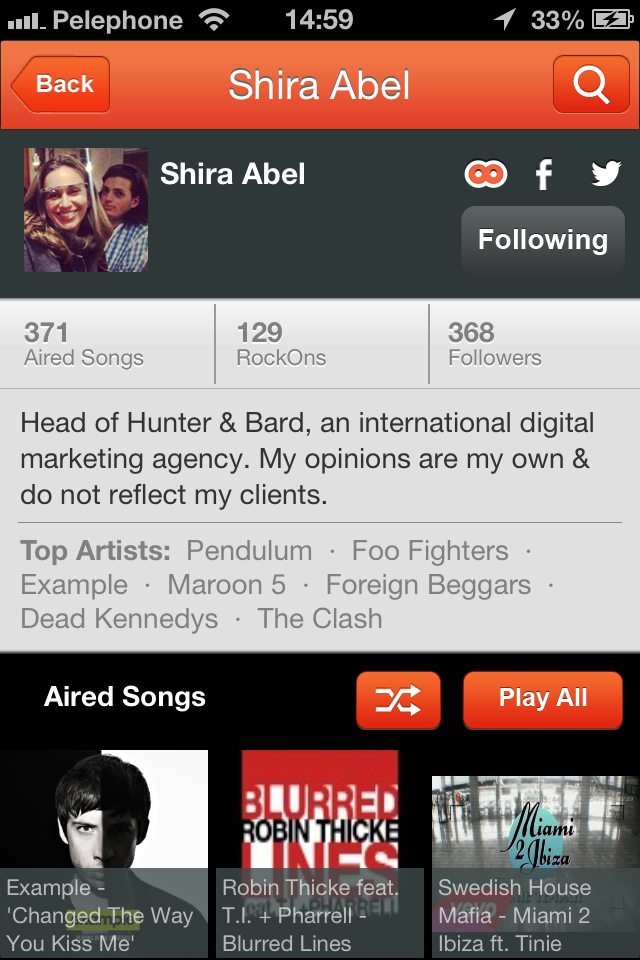Select Foo Fighters in Top Artists
The image size is (640, 960).
[x=430, y=550]
